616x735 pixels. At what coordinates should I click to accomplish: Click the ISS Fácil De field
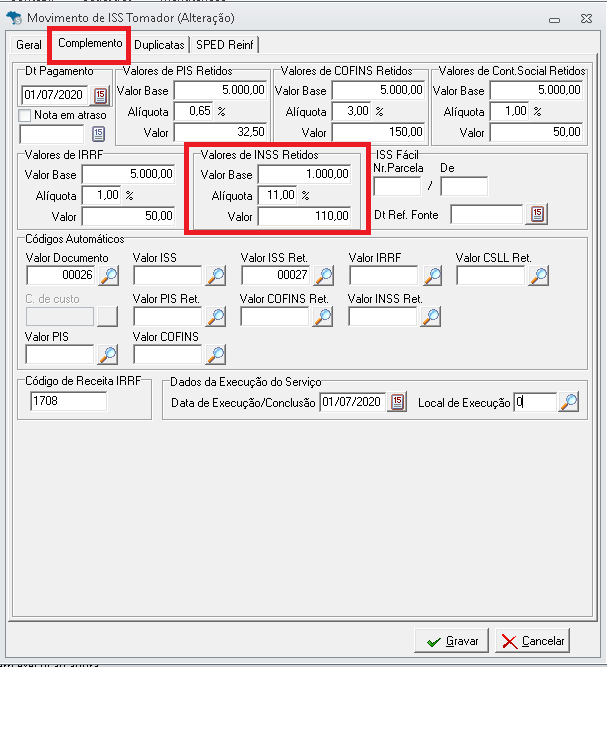click(x=464, y=186)
